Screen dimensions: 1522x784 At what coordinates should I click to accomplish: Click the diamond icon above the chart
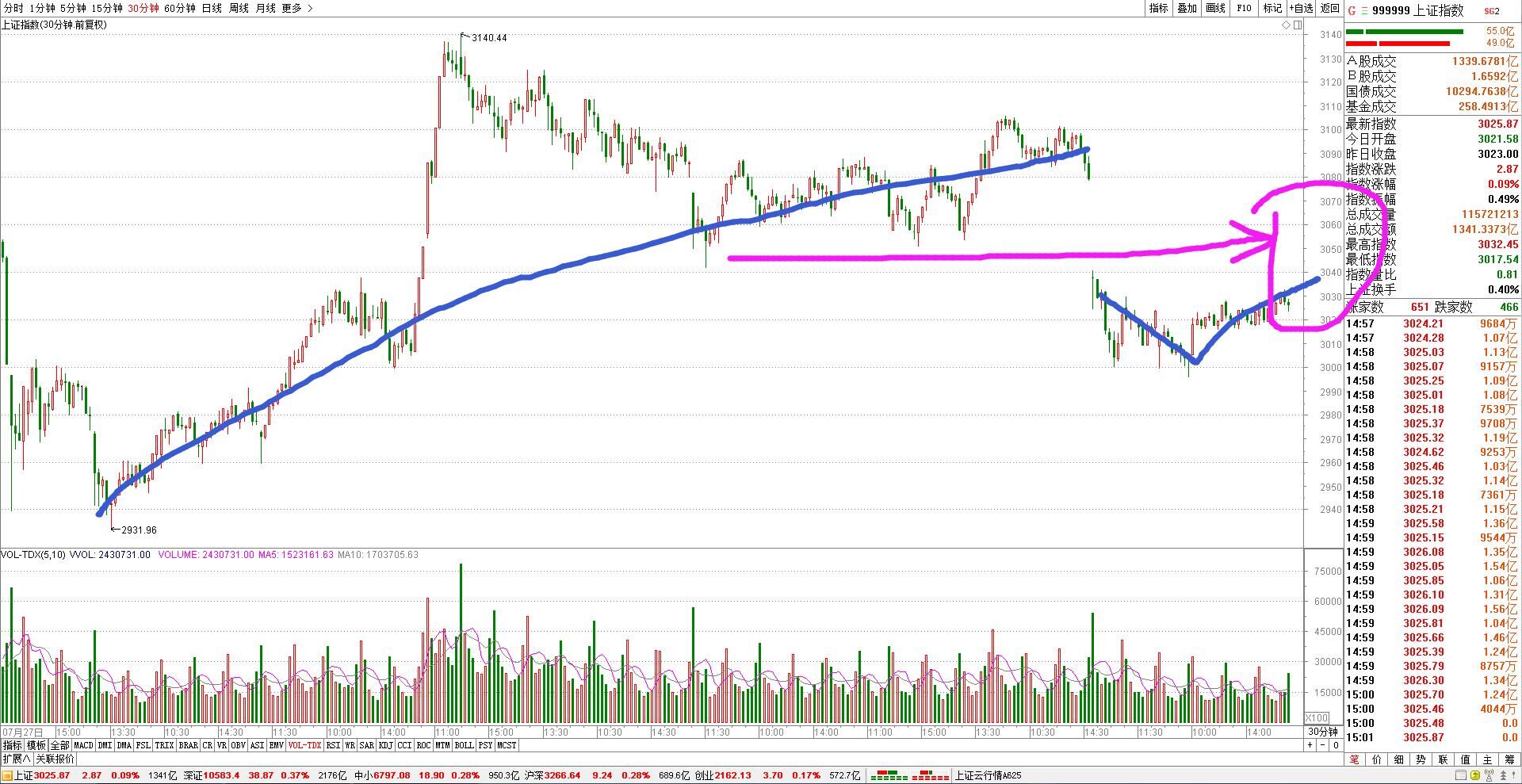pyautogui.click(x=1287, y=25)
